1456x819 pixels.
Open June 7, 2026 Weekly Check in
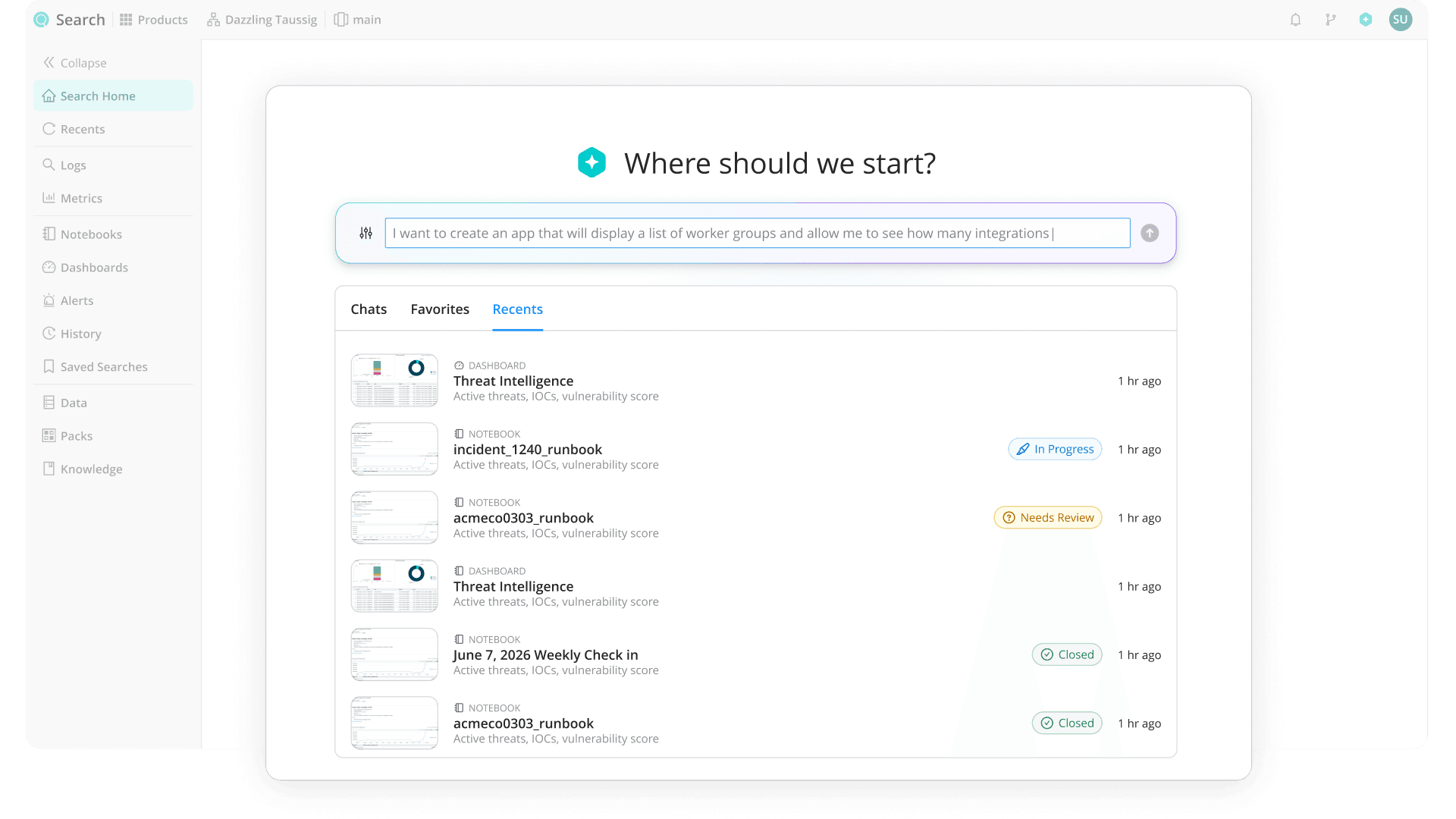click(x=546, y=654)
